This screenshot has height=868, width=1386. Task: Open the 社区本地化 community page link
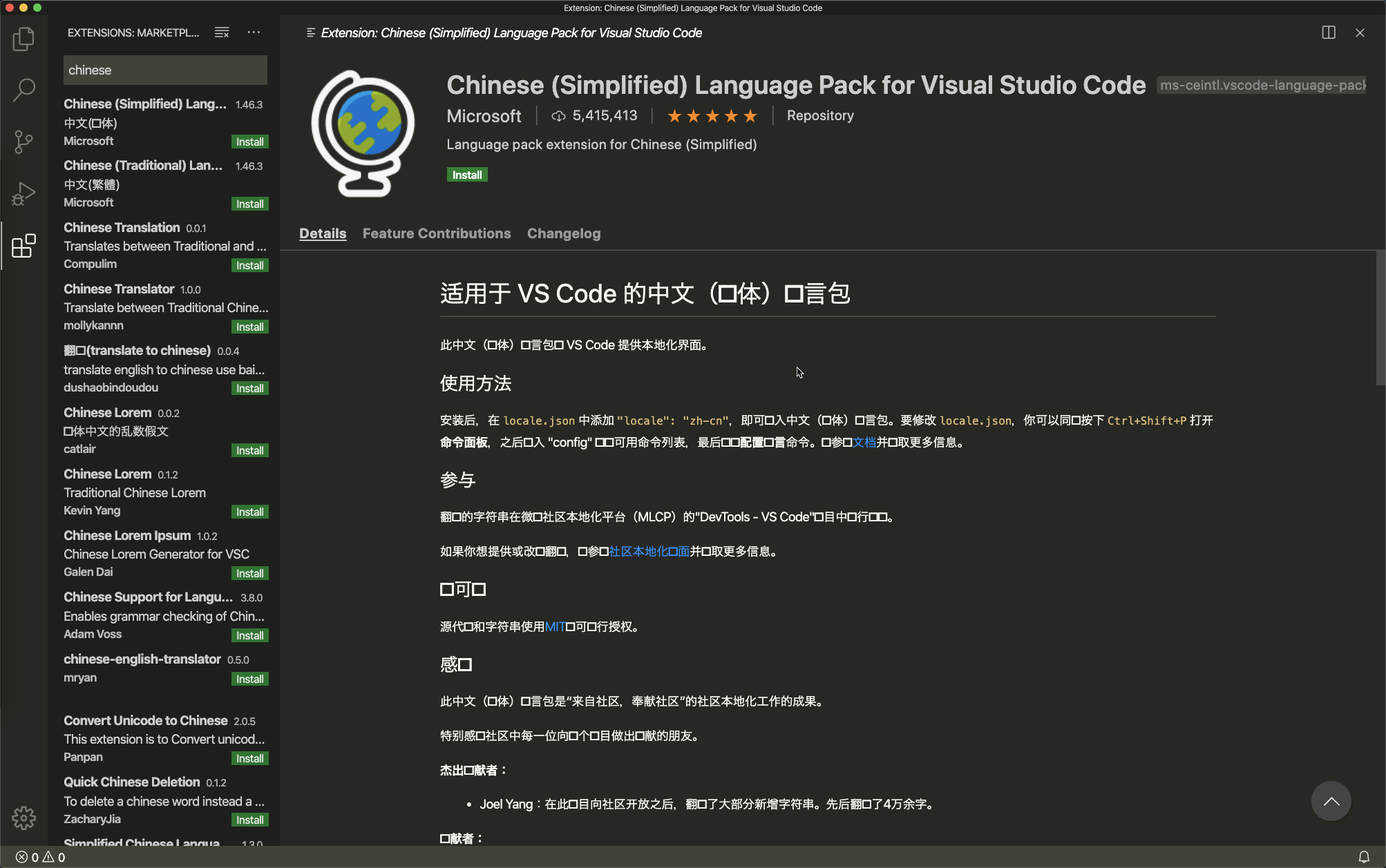click(649, 551)
